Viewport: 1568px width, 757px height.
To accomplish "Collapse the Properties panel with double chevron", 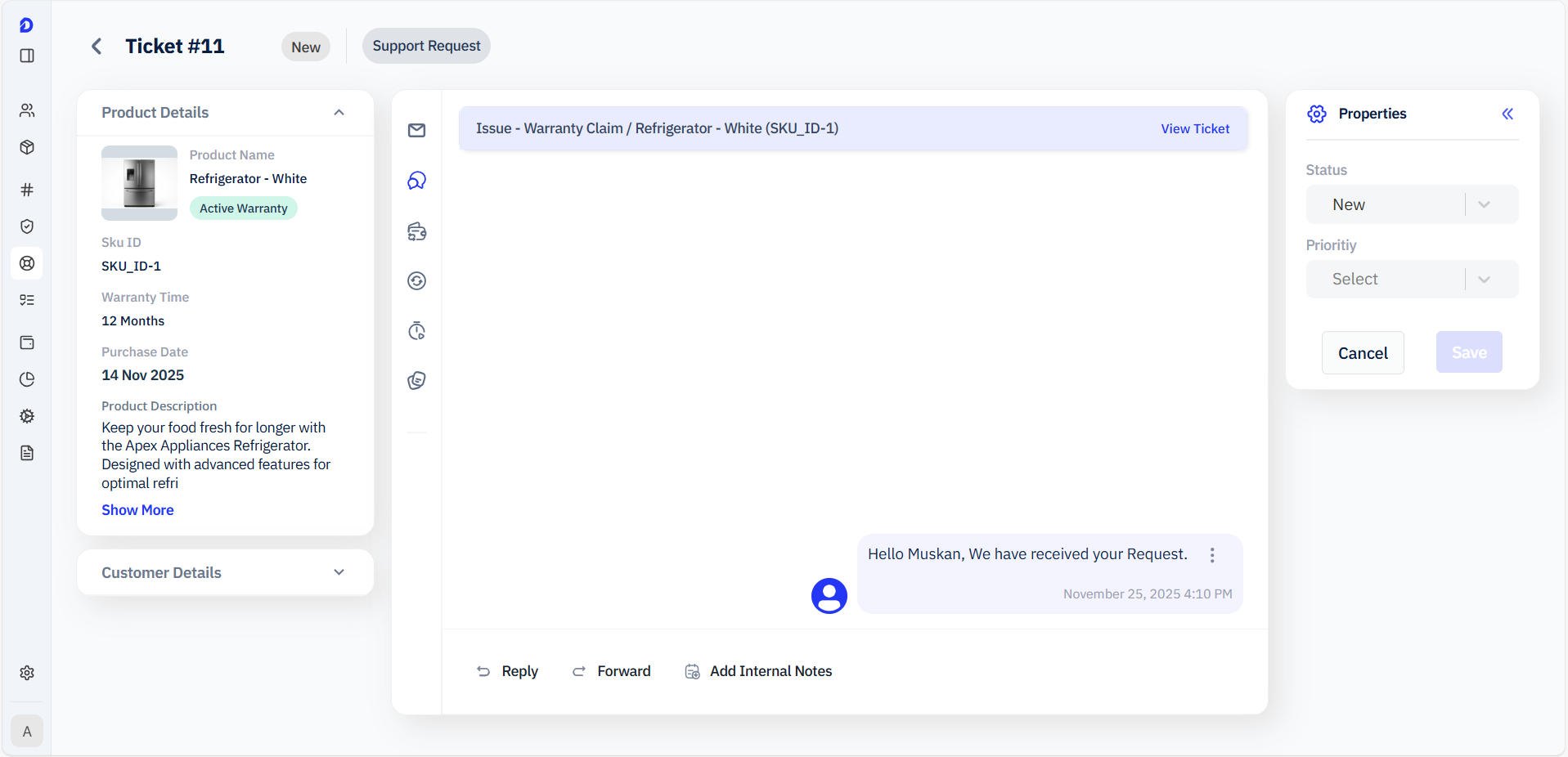I will (x=1507, y=114).
